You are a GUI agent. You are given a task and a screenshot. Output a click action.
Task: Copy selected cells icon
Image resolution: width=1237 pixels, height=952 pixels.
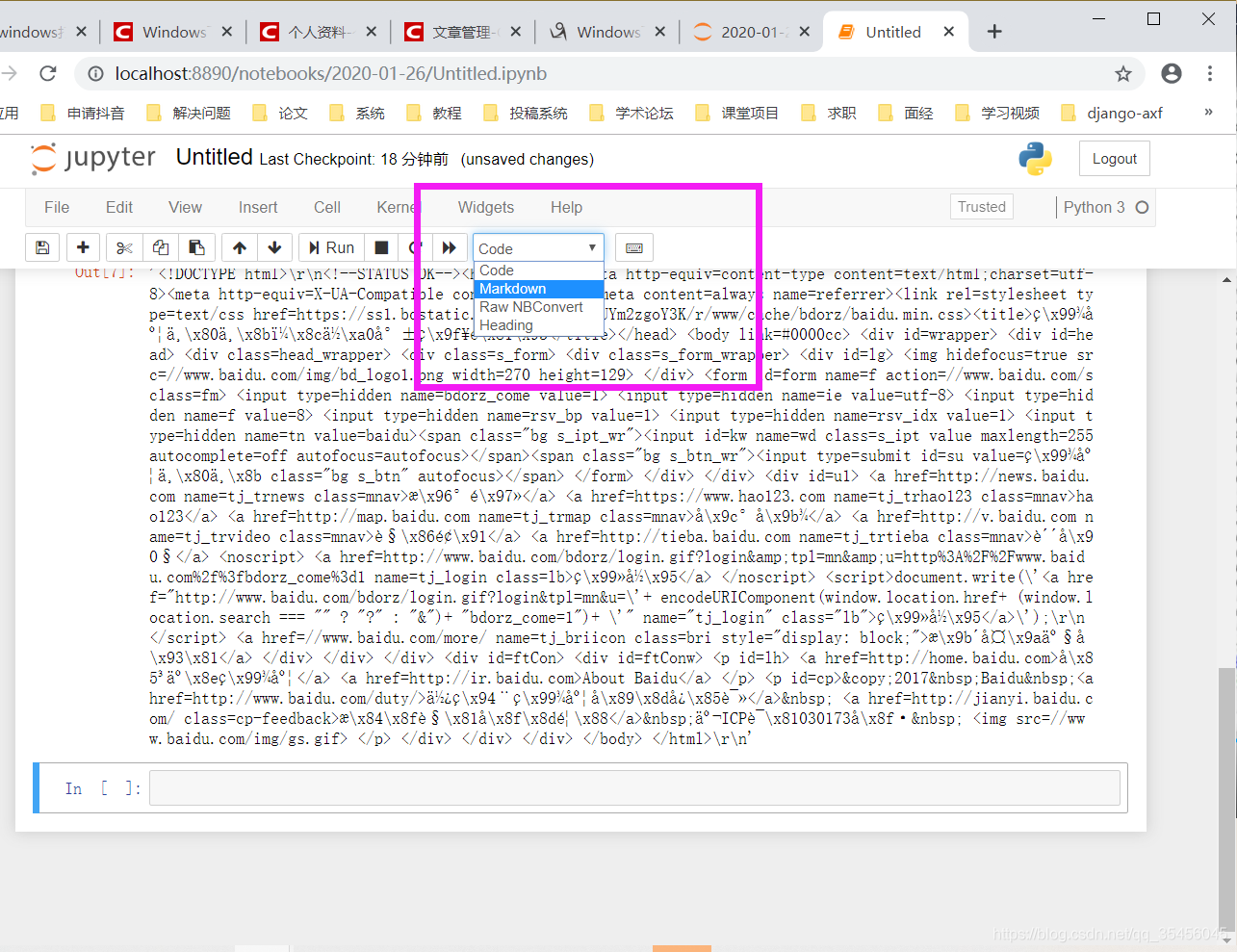(x=161, y=247)
